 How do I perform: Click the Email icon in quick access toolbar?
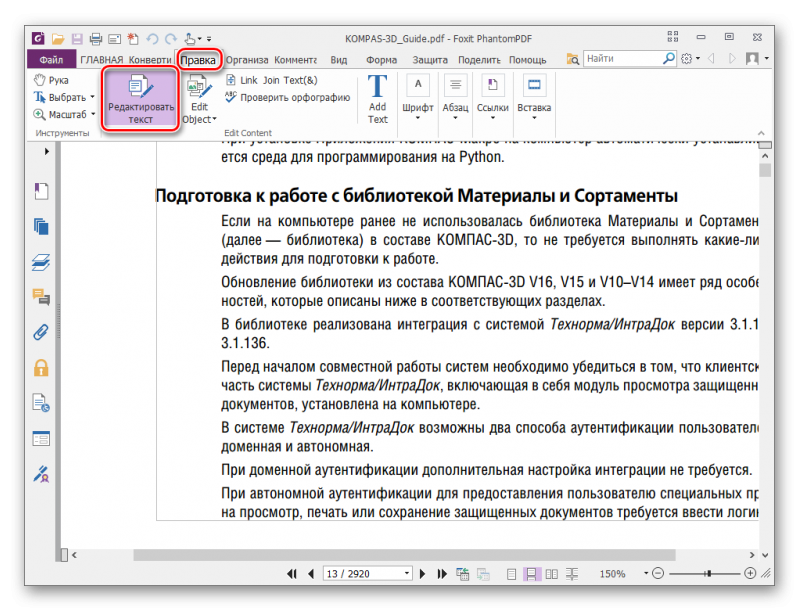(x=114, y=39)
